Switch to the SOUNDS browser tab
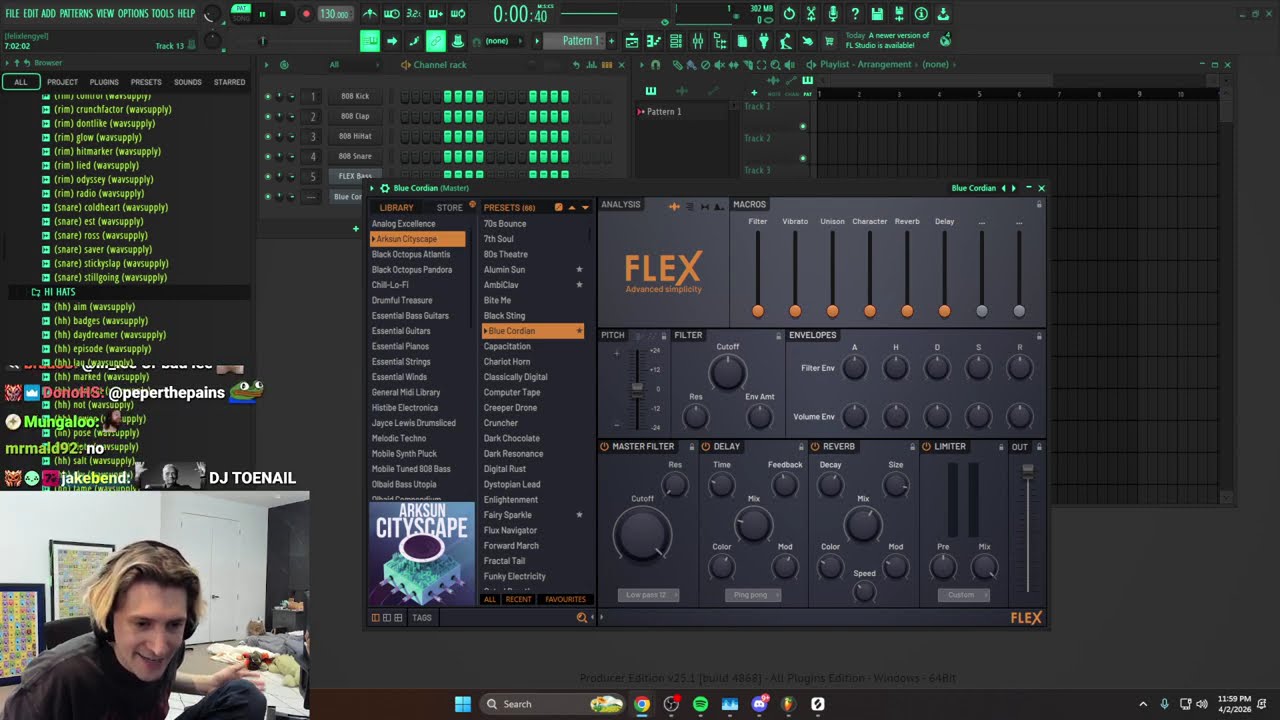Image resolution: width=1280 pixels, height=720 pixels. pyautogui.click(x=188, y=82)
